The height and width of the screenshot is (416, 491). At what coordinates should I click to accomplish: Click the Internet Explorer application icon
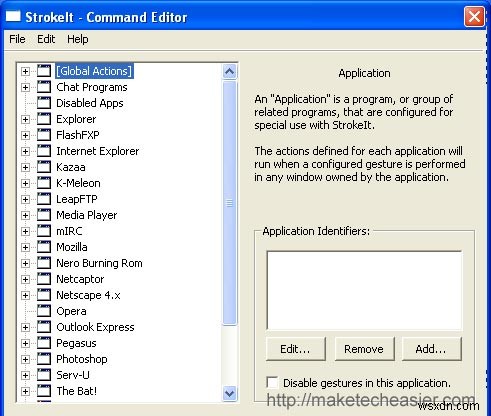(x=44, y=151)
